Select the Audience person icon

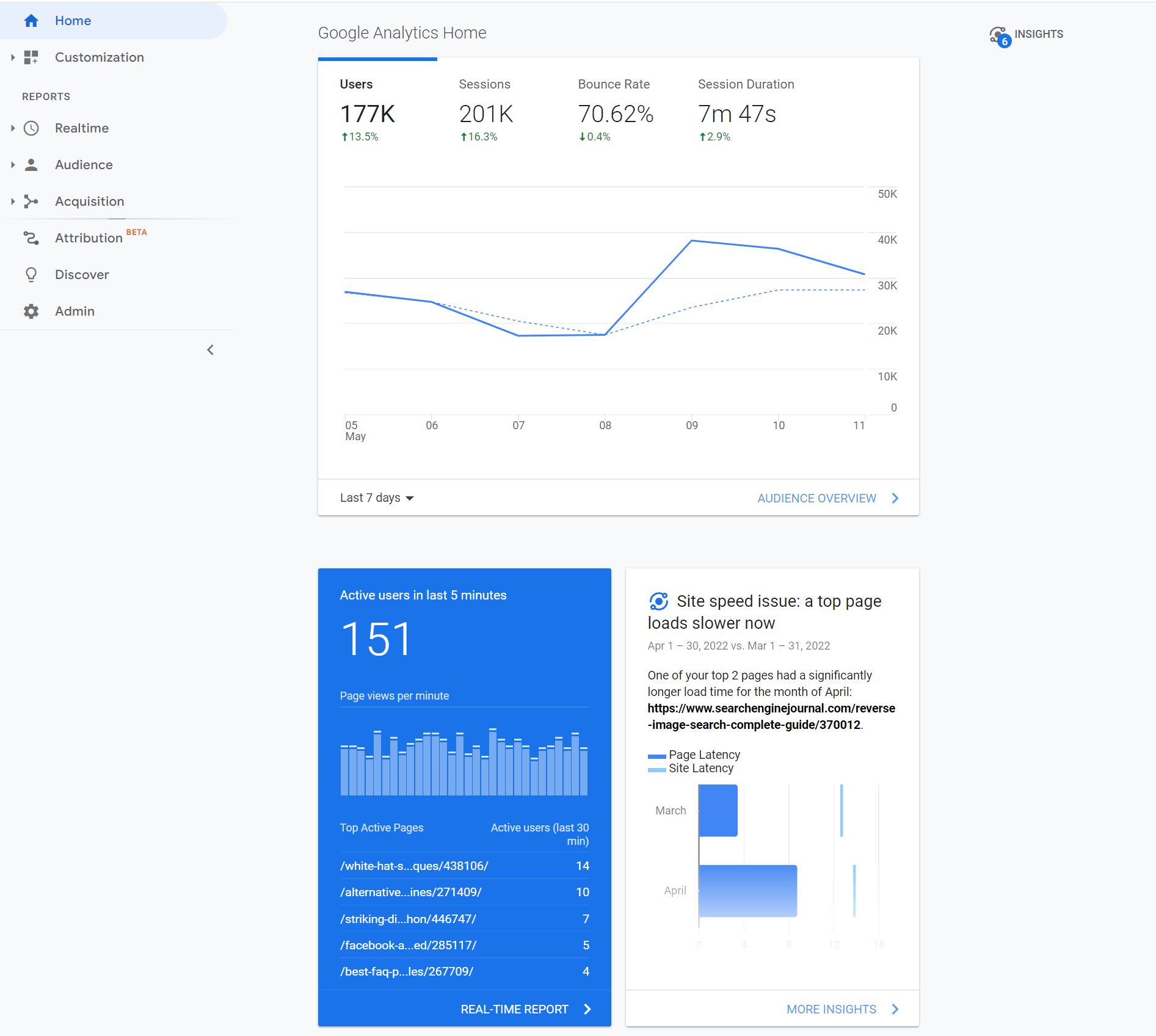click(x=31, y=164)
